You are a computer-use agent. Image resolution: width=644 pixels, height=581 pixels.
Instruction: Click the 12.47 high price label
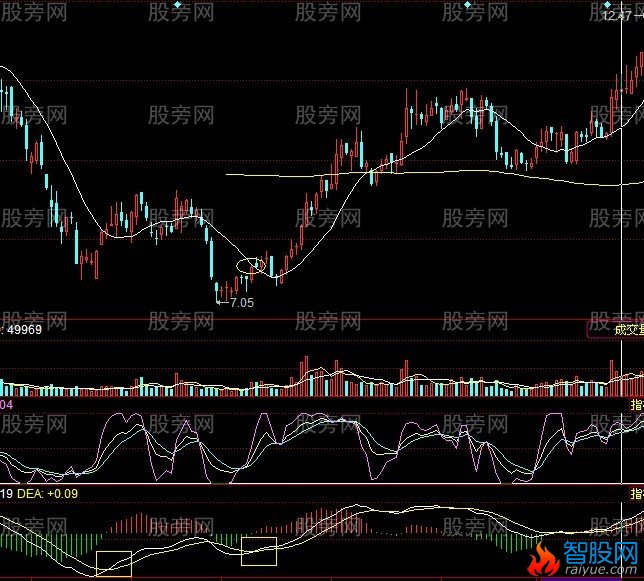[616, 16]
